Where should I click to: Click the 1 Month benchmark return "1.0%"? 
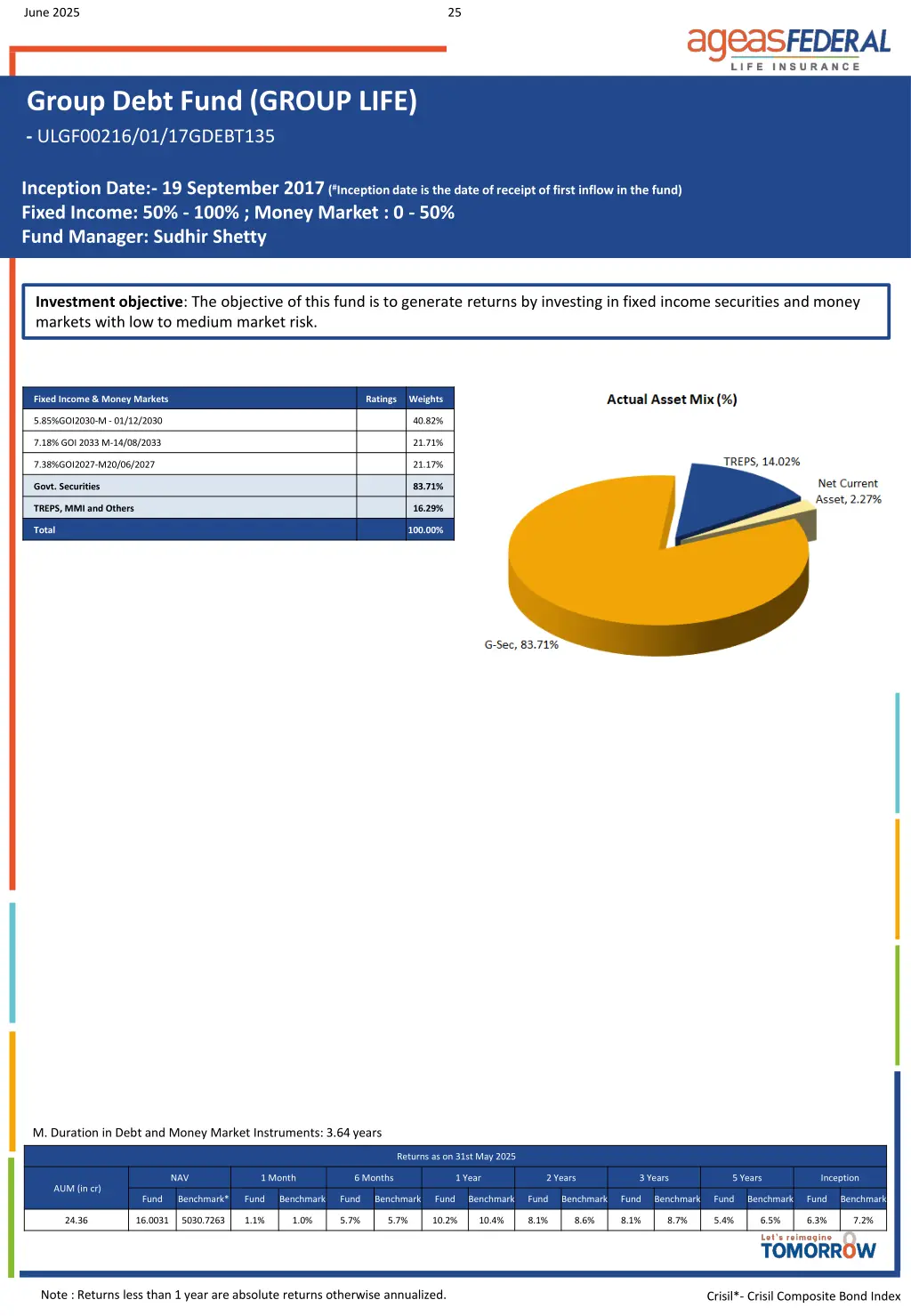pos(302,1221)
